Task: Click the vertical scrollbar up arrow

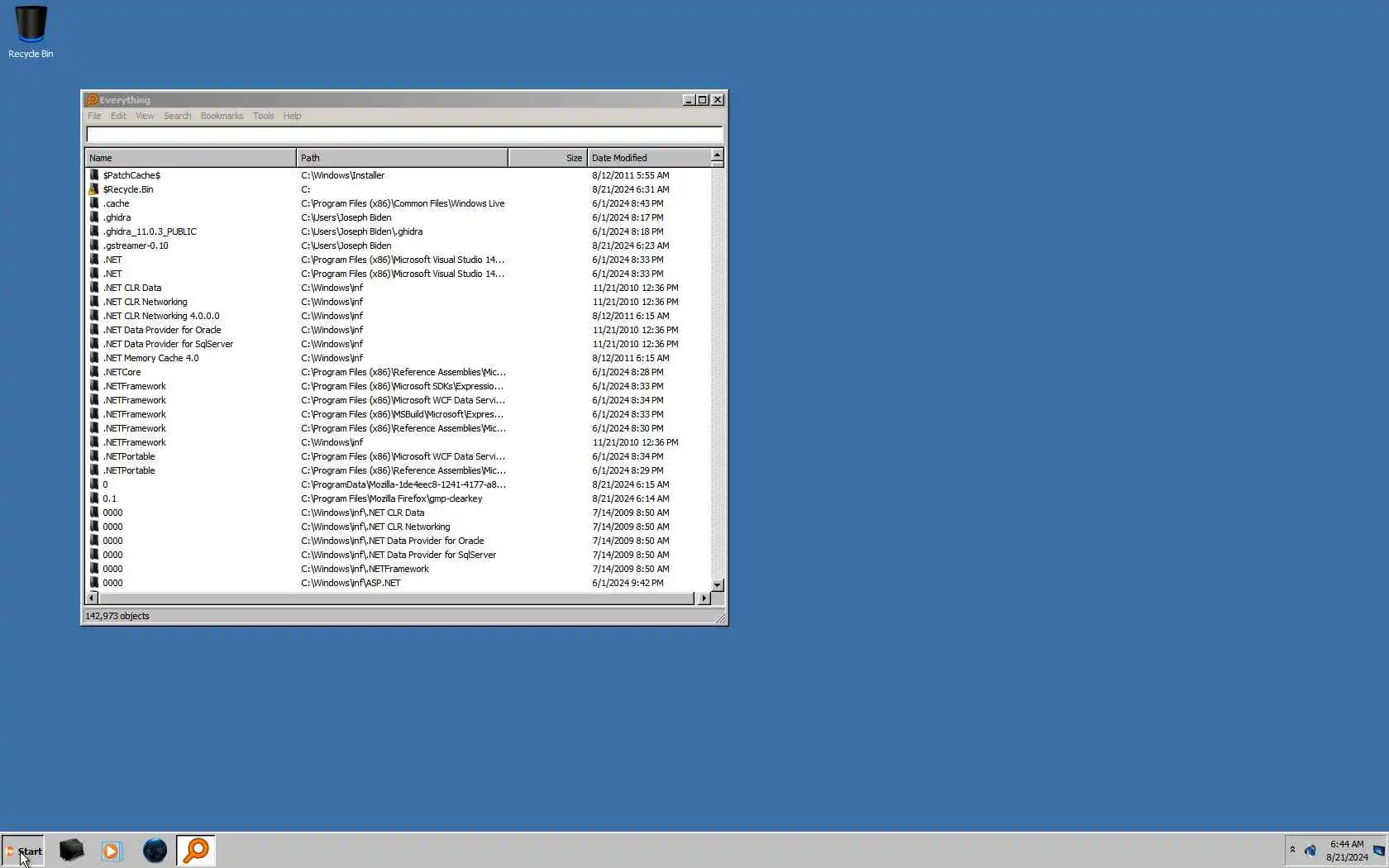Action: (x=717, y=155)
